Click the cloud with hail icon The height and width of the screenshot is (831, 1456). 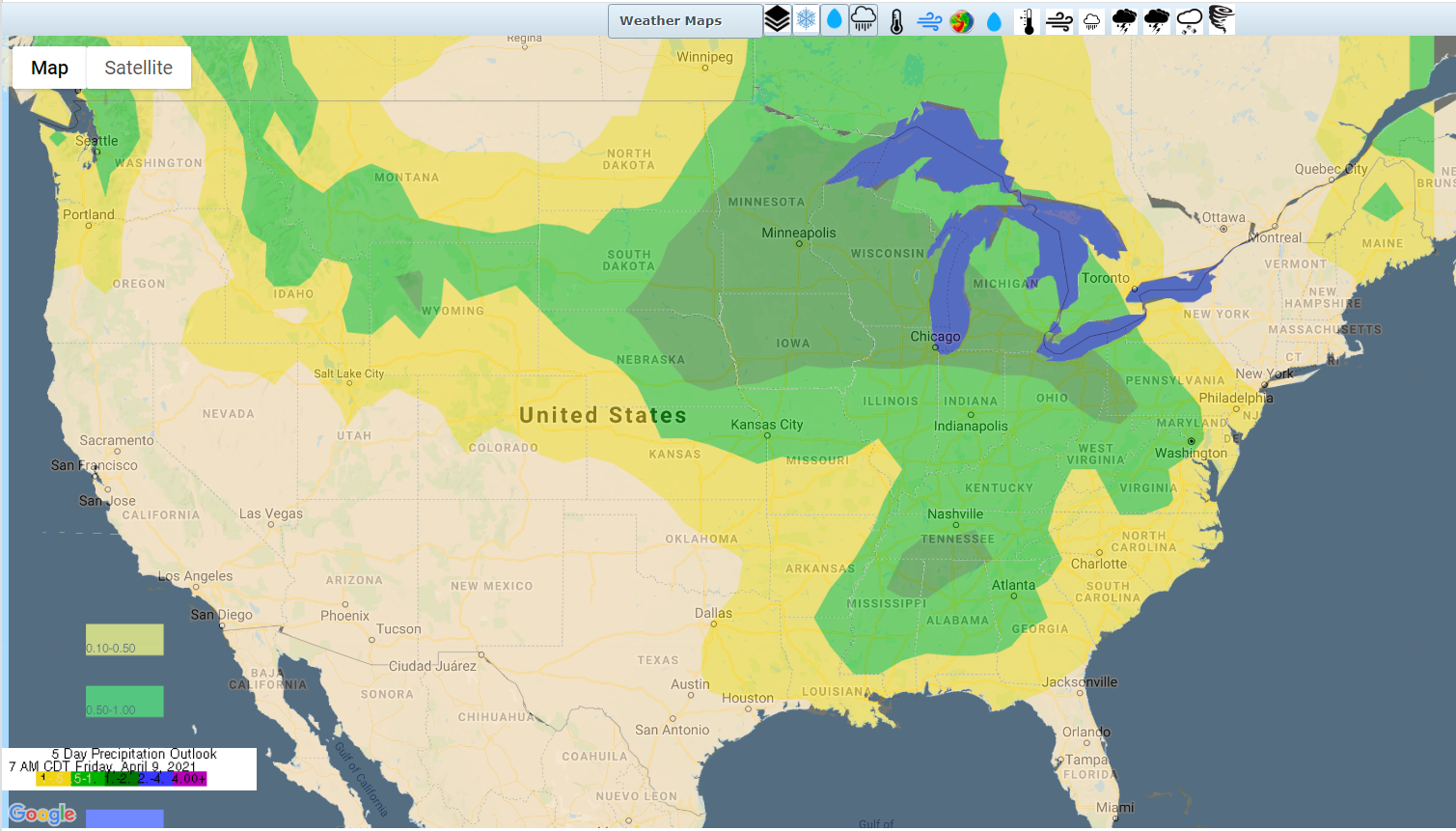click(x=1190, y=21)
